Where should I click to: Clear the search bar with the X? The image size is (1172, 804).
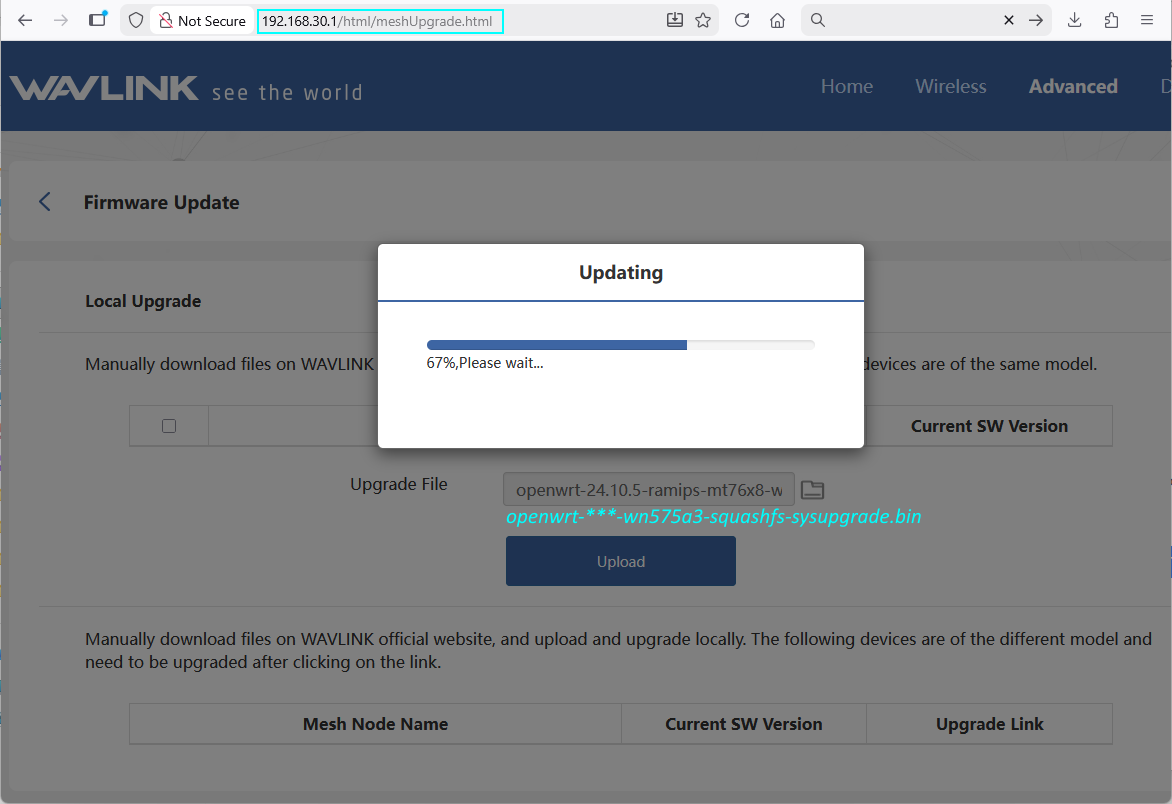point(1009,20)
